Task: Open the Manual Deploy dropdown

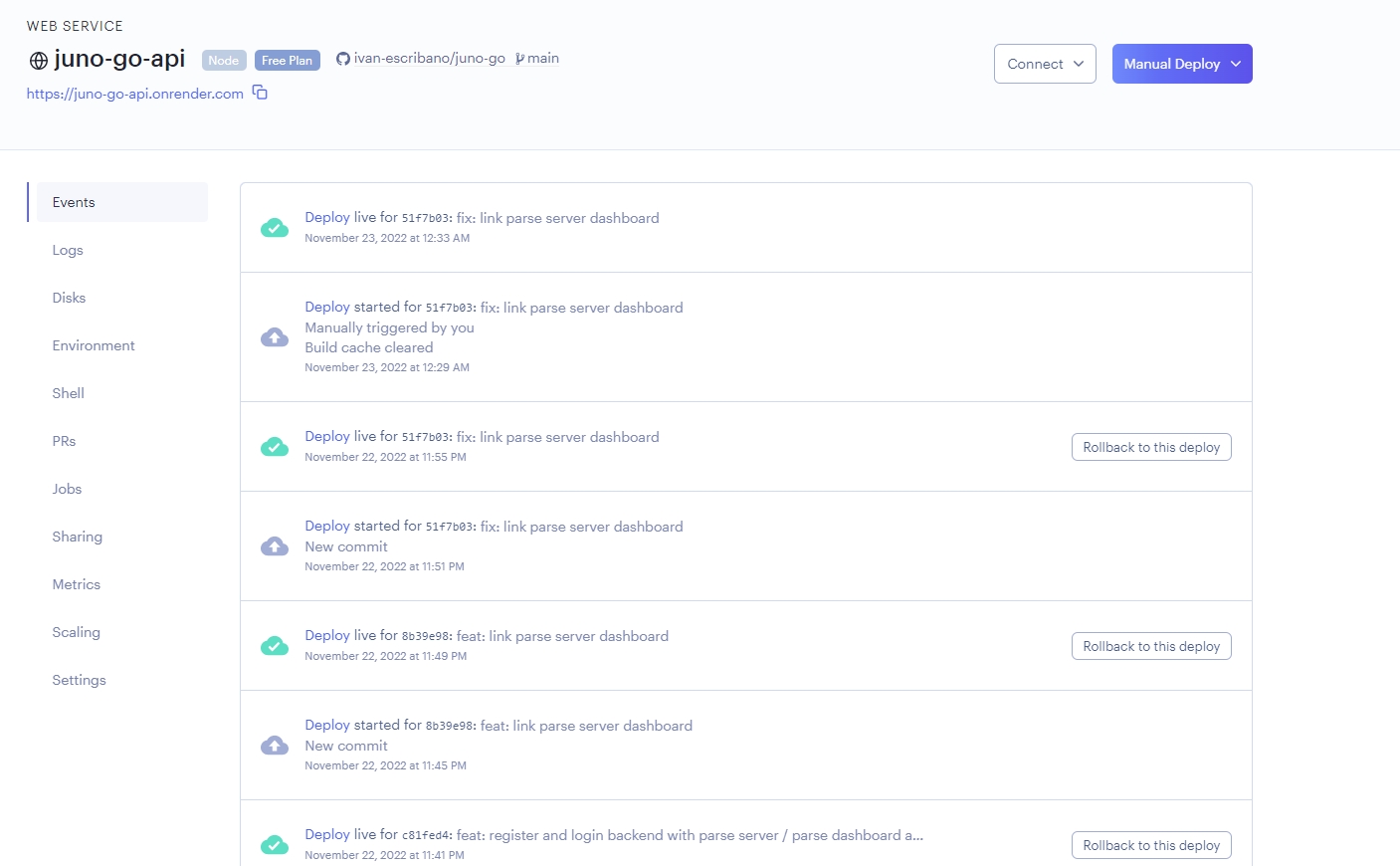Action: click(1182, 64)
